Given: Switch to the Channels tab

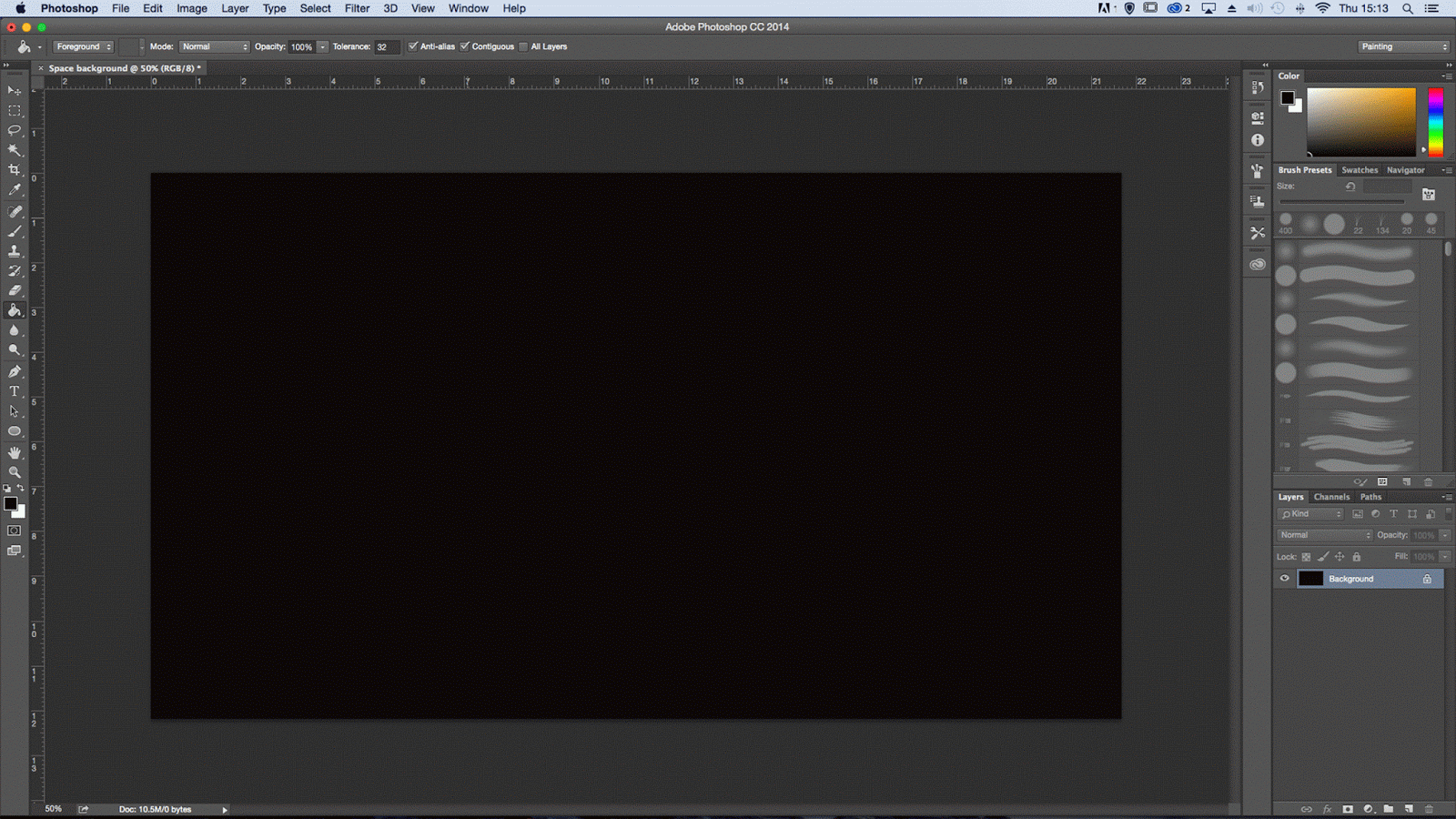Looking at the screenshot, I should pos(1331,497).
